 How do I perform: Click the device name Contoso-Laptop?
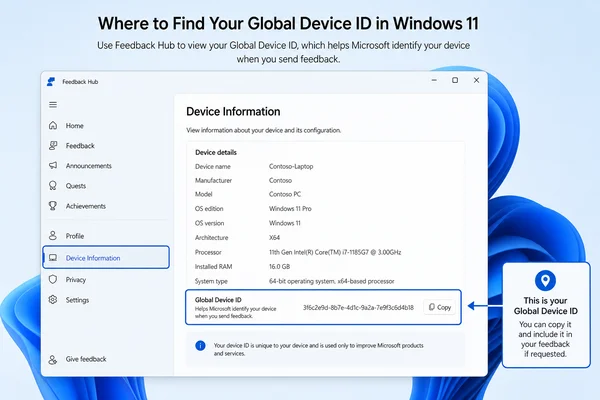pos(291,166)
